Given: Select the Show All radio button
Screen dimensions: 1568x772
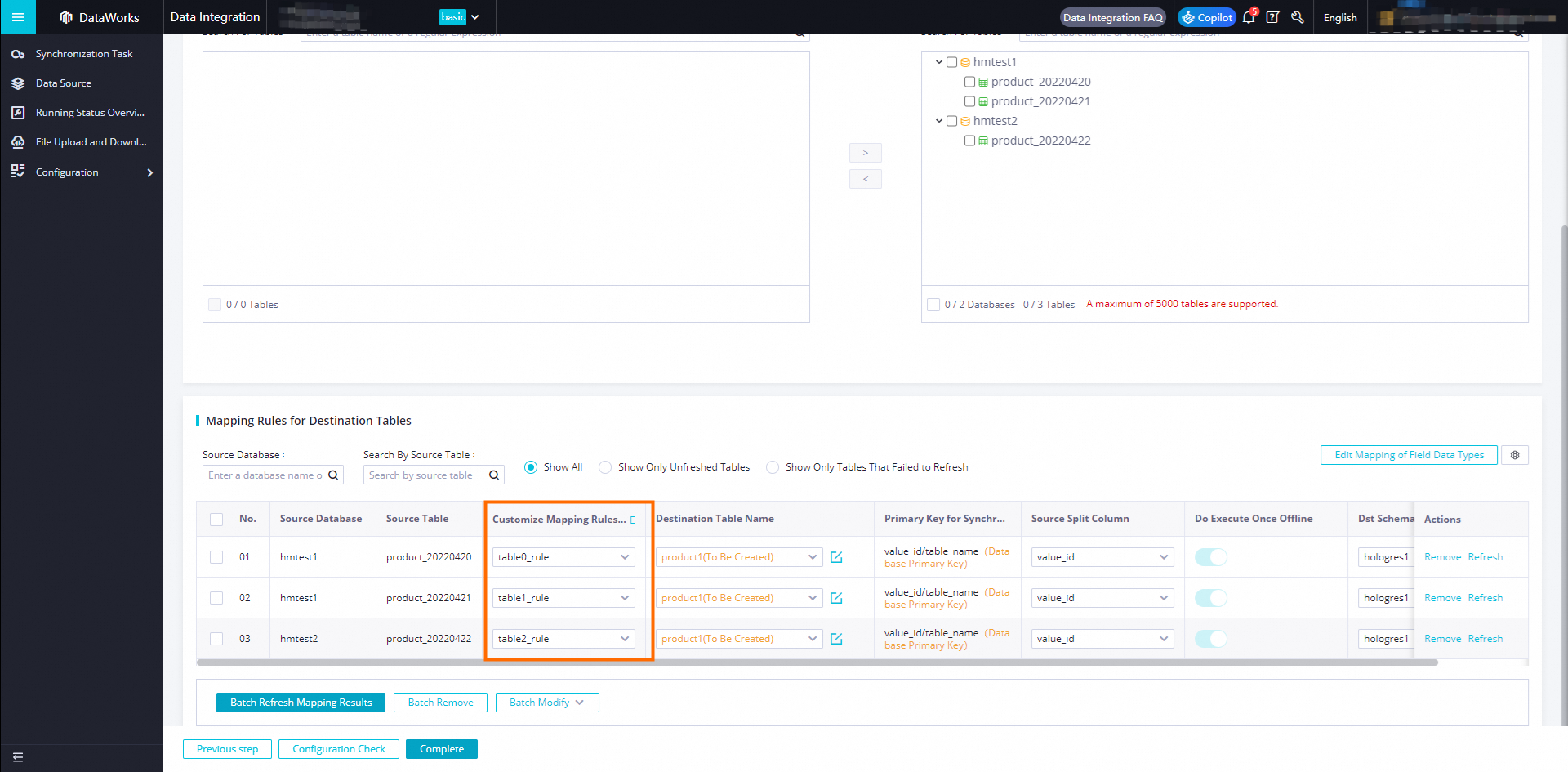Looking at the screenshot, I should tap(531, 467).
